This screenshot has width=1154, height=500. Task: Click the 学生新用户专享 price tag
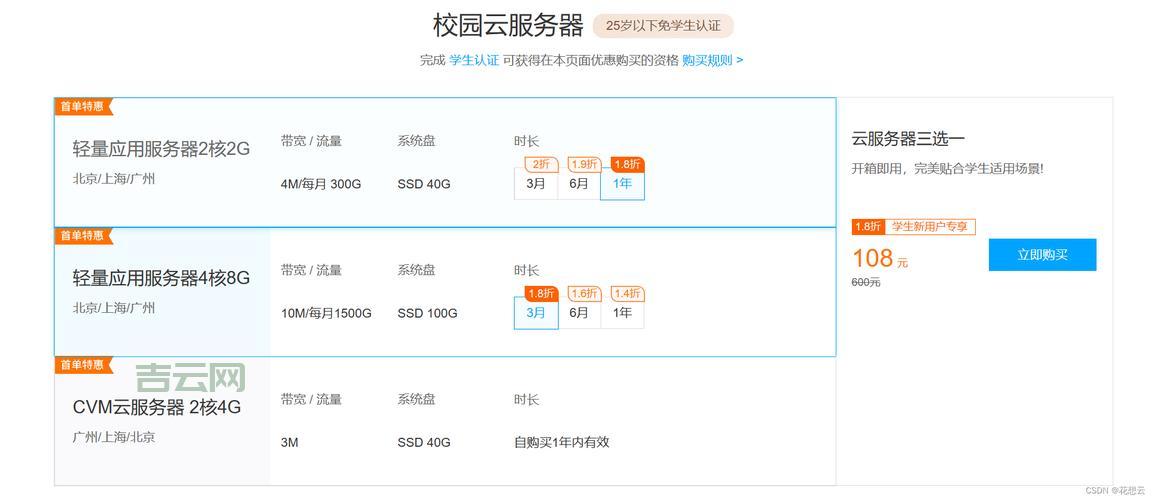click(930, 227)
